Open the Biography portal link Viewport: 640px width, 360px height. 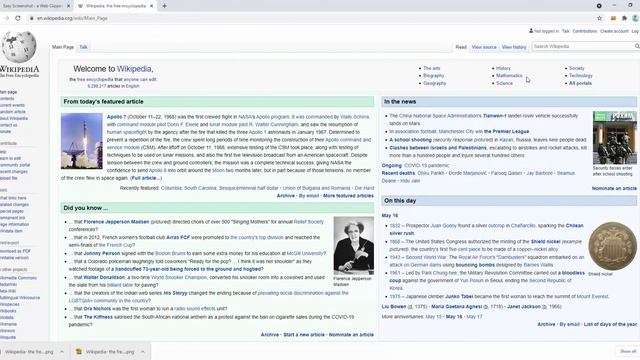[433, 76]
